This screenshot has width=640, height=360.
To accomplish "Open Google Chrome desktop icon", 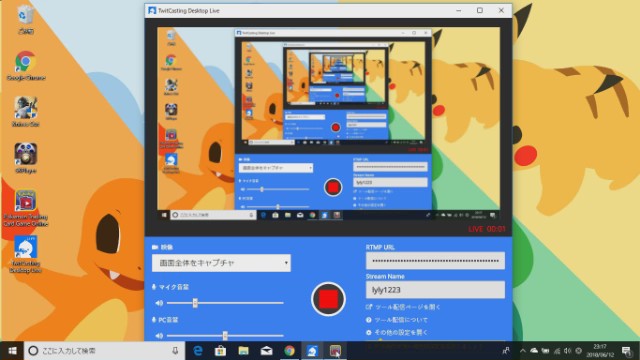I will click(26, 66).
